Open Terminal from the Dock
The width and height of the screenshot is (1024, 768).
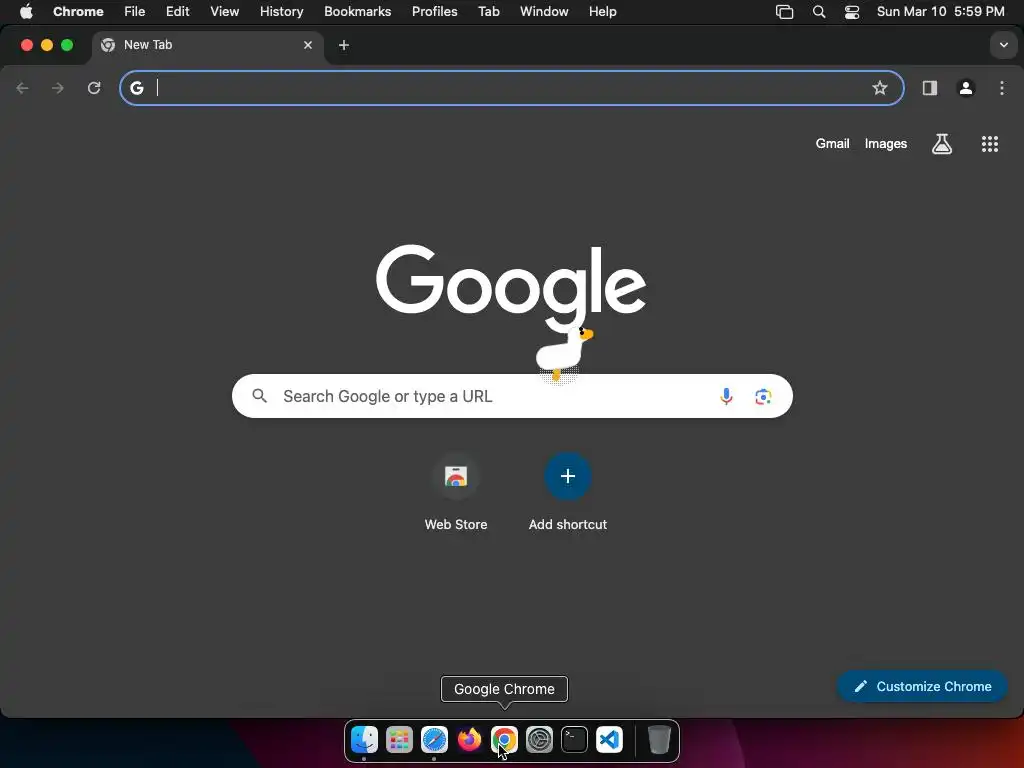(574, 739)
